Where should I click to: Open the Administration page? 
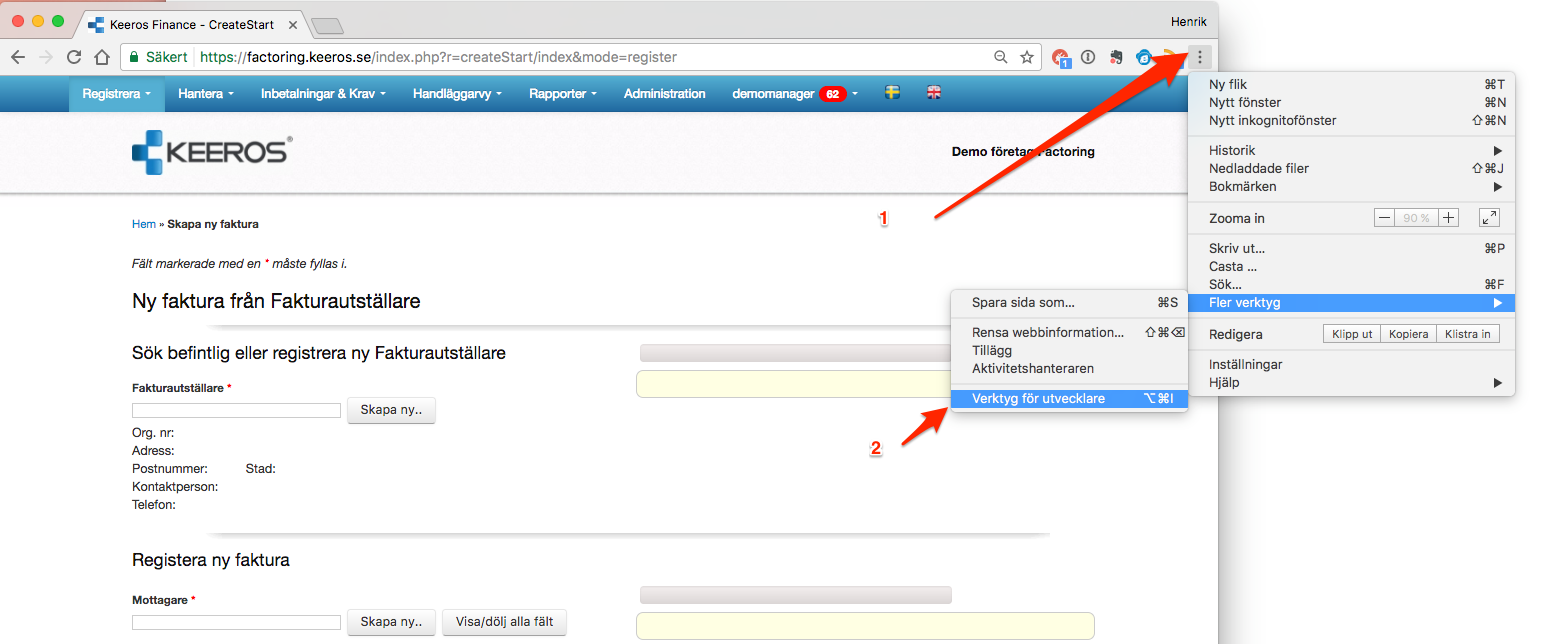pyautogui.click(x=665, y=93)
